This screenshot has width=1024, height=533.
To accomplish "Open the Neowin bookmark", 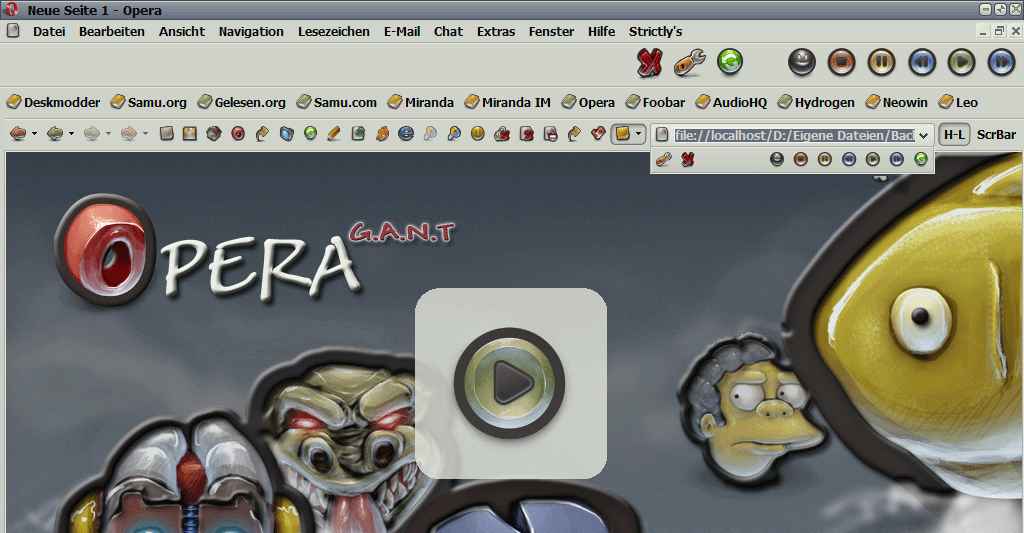I will pyautogui.click(x=897, y=102).
